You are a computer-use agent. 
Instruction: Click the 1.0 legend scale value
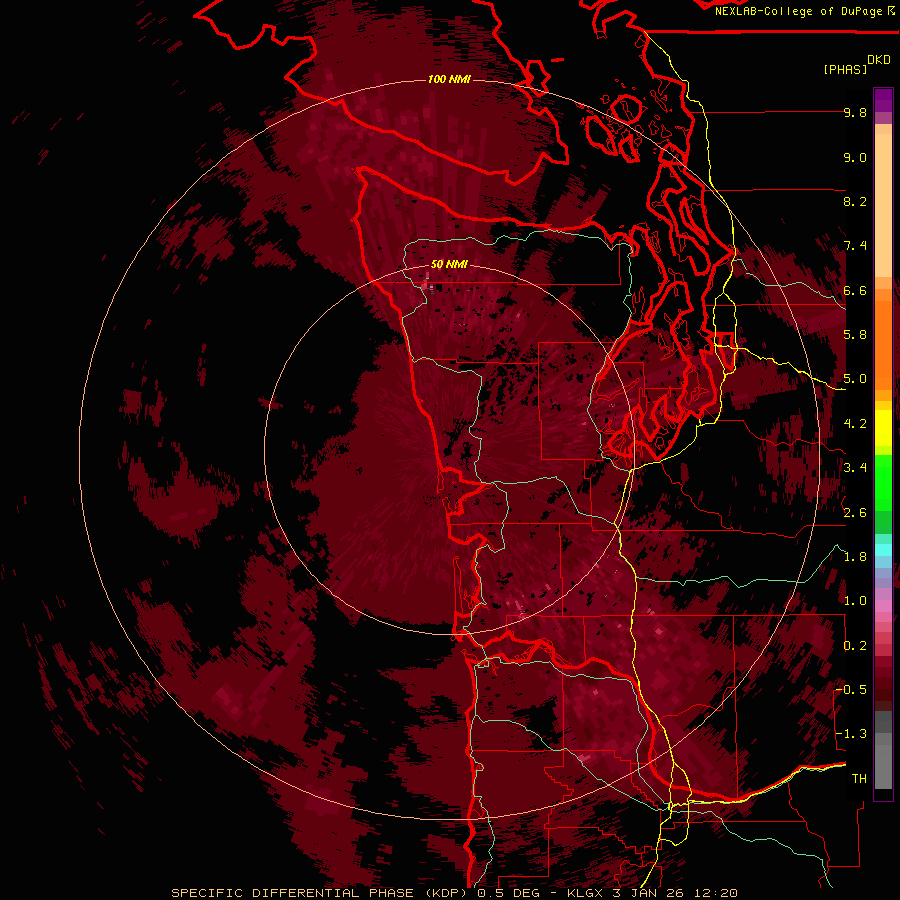855,601
